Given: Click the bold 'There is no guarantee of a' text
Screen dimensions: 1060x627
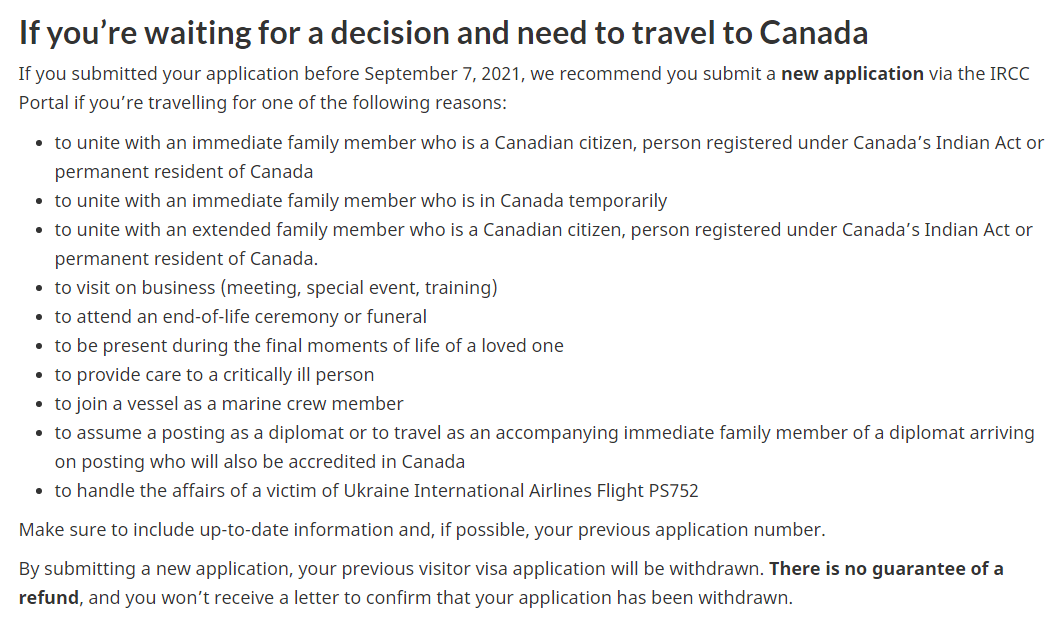Looking at the screenshot, I should 886,568.
